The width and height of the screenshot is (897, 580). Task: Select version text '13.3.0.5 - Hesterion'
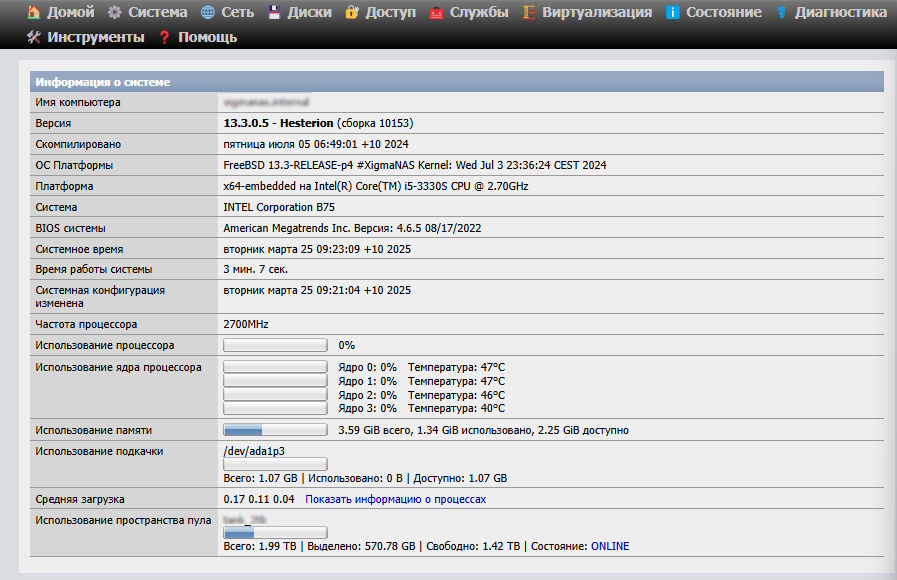(x=278, y=123)
